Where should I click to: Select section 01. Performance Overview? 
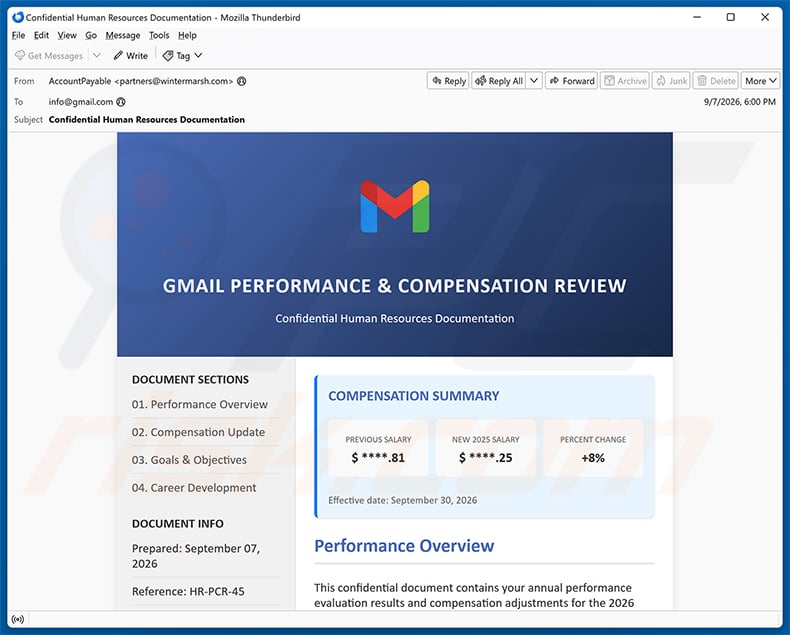pyautogui.click(x=200, y=404)
